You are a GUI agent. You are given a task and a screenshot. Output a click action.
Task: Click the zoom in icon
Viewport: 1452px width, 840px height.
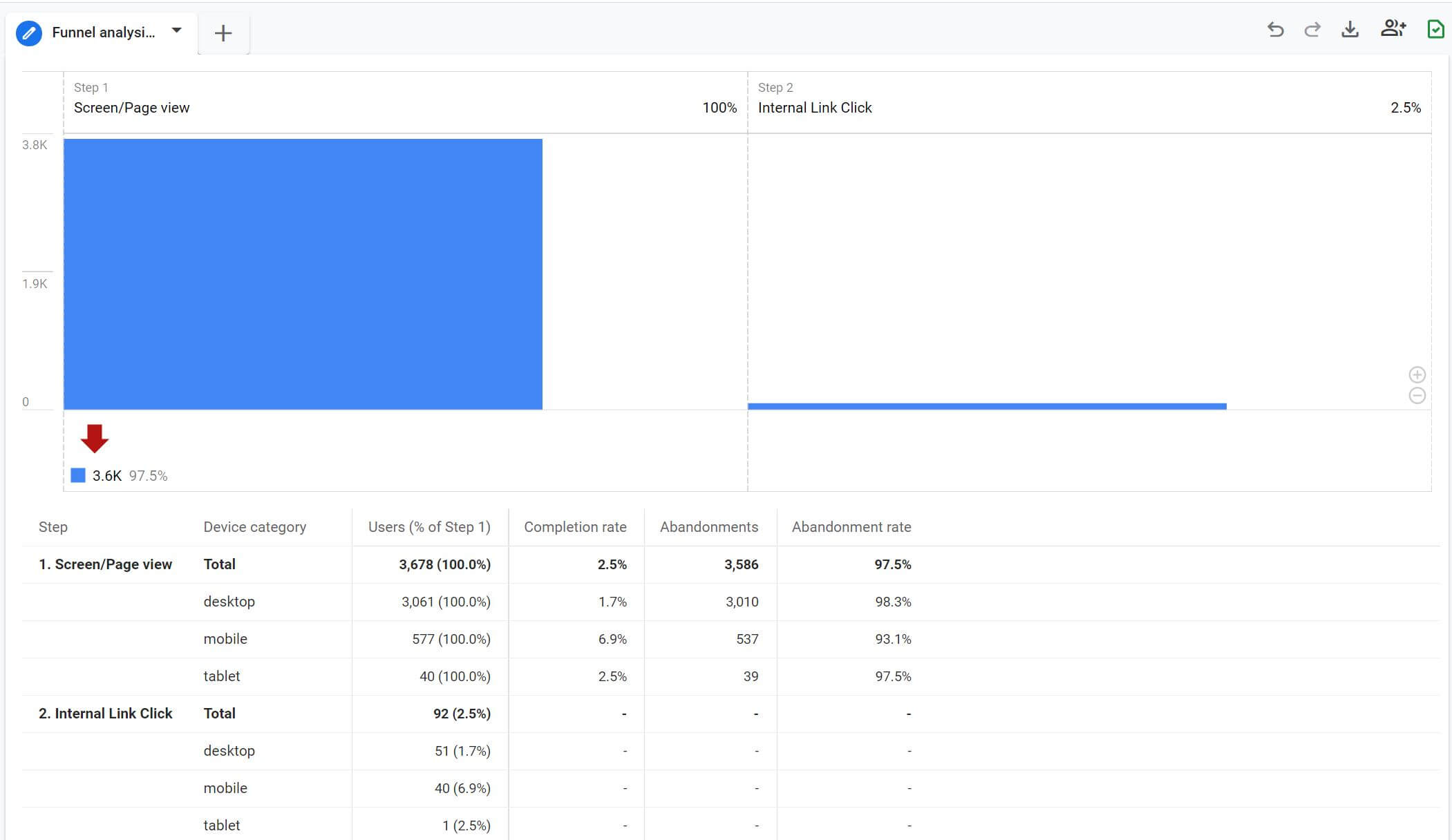1417,374
